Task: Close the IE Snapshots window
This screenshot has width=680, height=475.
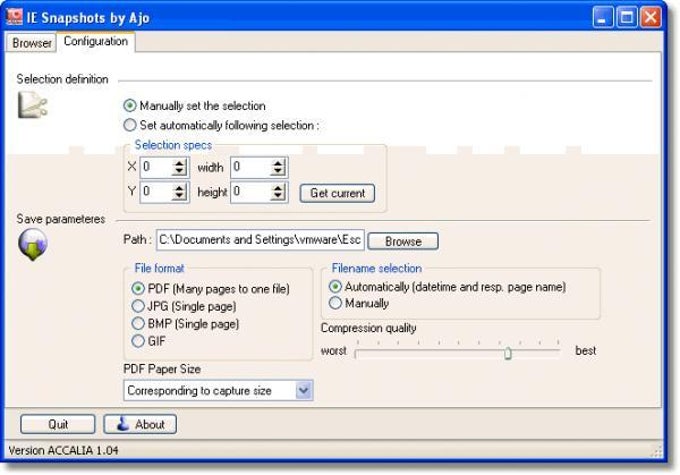Action: click(x=651, y=17)
